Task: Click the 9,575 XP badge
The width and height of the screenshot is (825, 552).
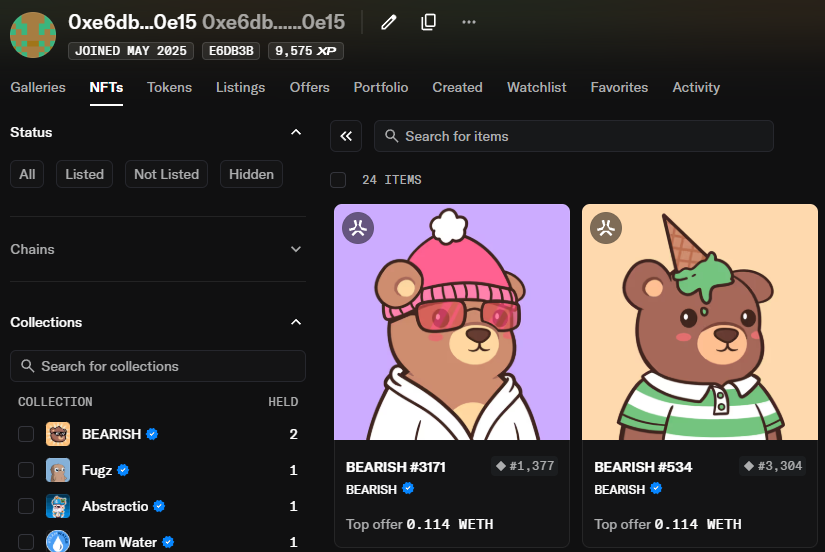Action: point(306,51)
